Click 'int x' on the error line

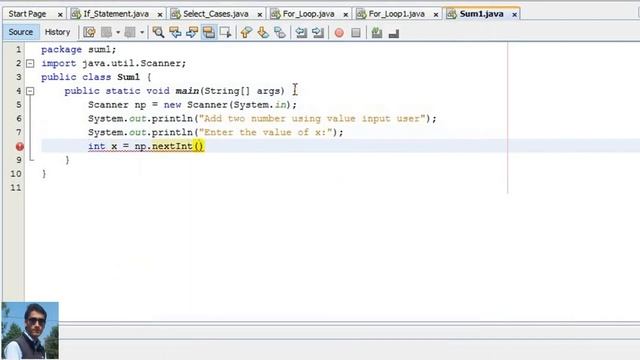[102, 146]
